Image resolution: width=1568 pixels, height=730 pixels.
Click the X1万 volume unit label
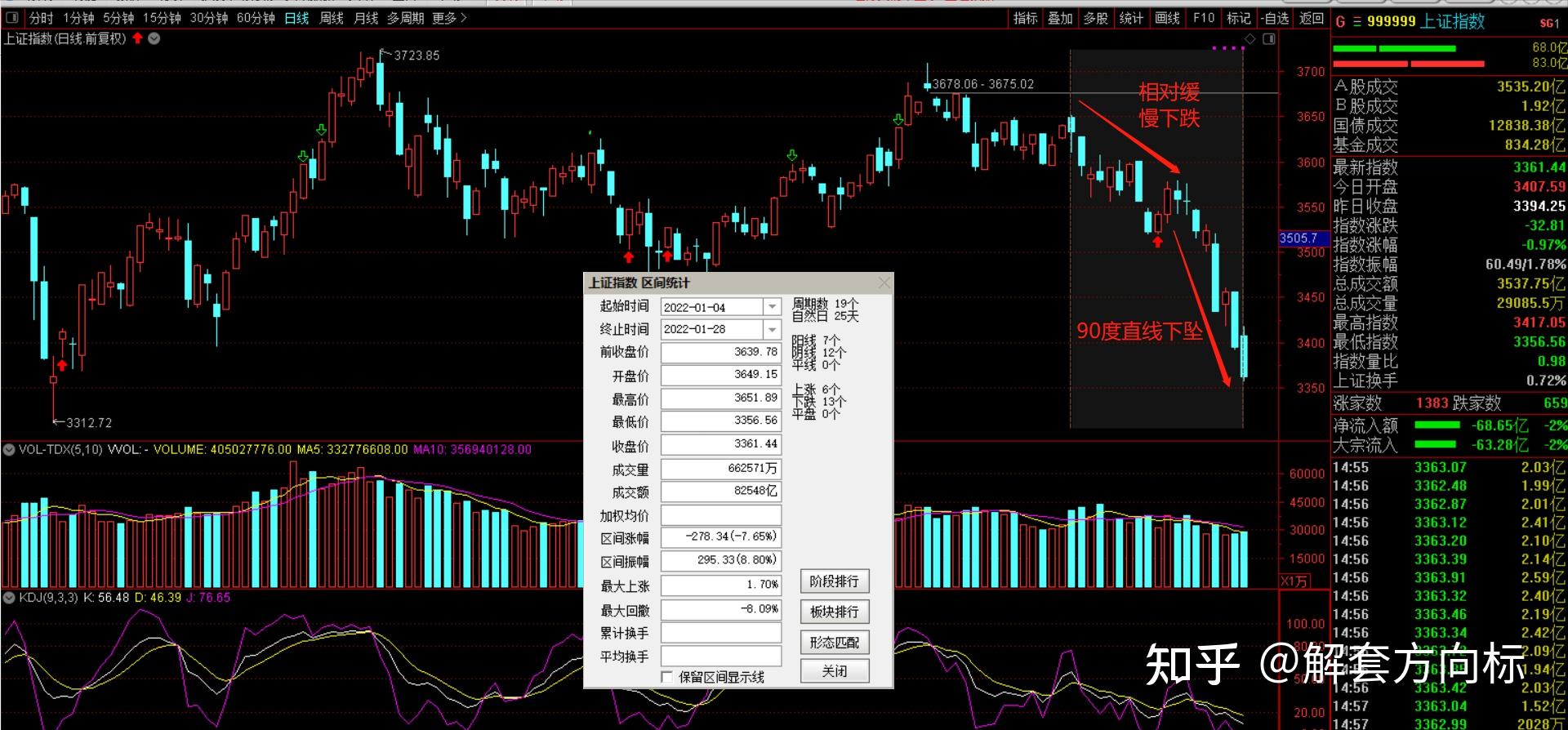point(1294,581)
